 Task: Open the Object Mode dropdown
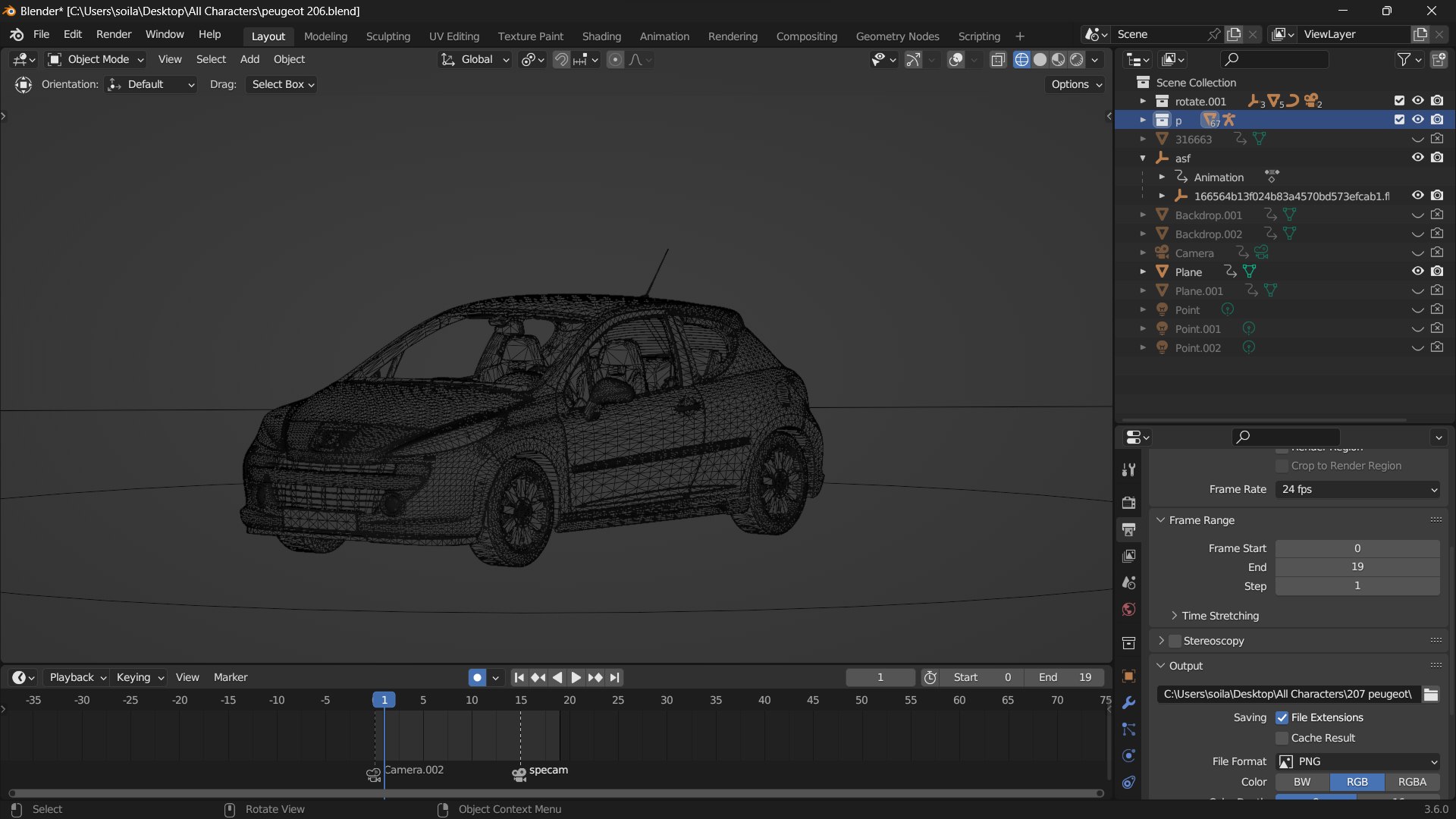pyautogui.click(x=96, y=59)
